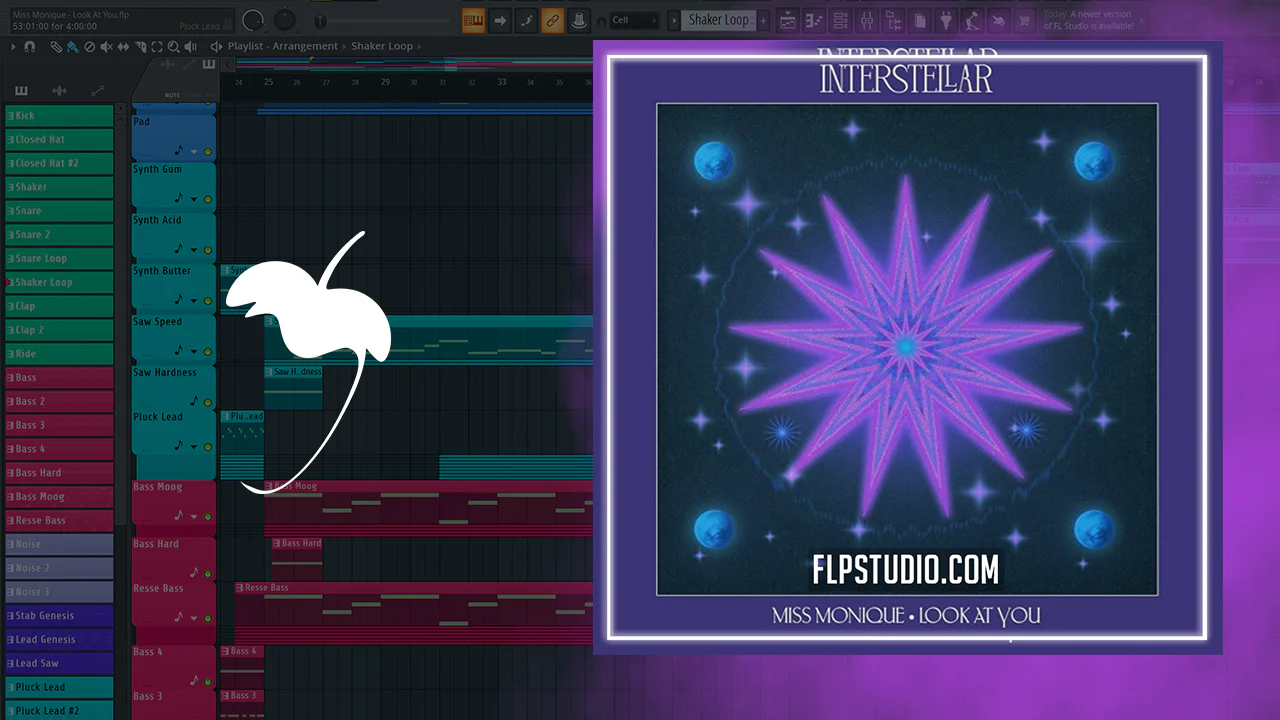
Task: Mute the Synth Butter track
Action: pyautogui.click(x=208, y=301)
